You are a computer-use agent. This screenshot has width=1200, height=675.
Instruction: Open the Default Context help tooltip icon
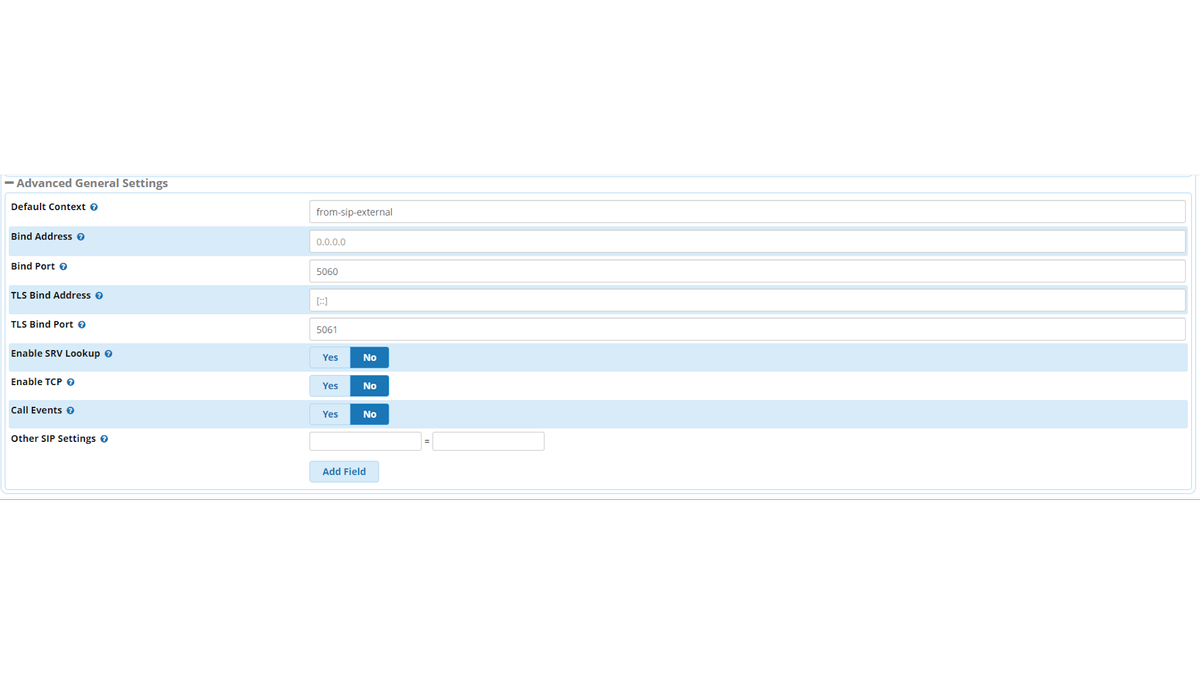(93, 206)
